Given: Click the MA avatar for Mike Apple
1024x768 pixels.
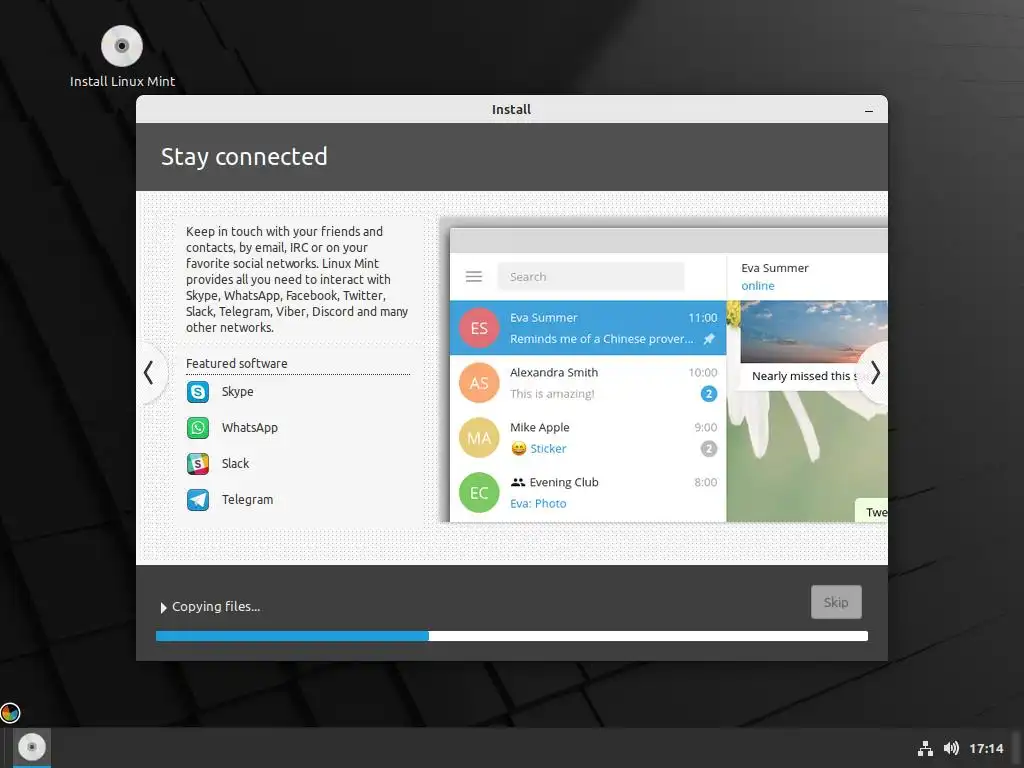Looking at the screenshot, I should (x=479, y=438).
